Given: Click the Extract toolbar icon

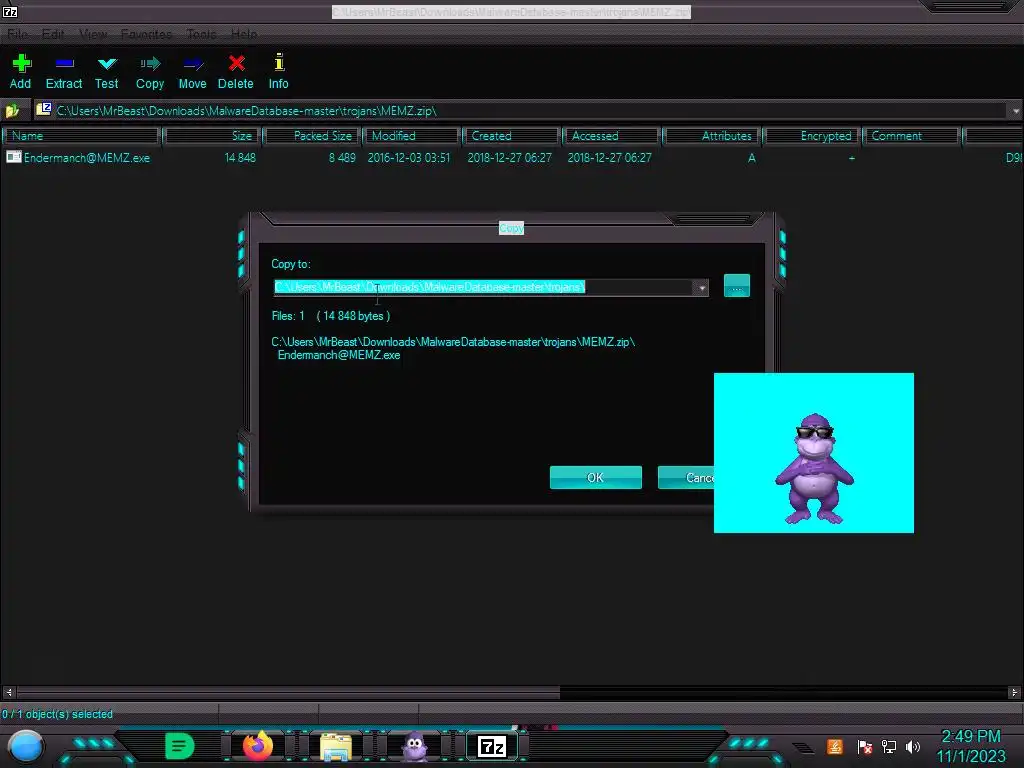Looking at the screenshot, I should click(64, 72).
